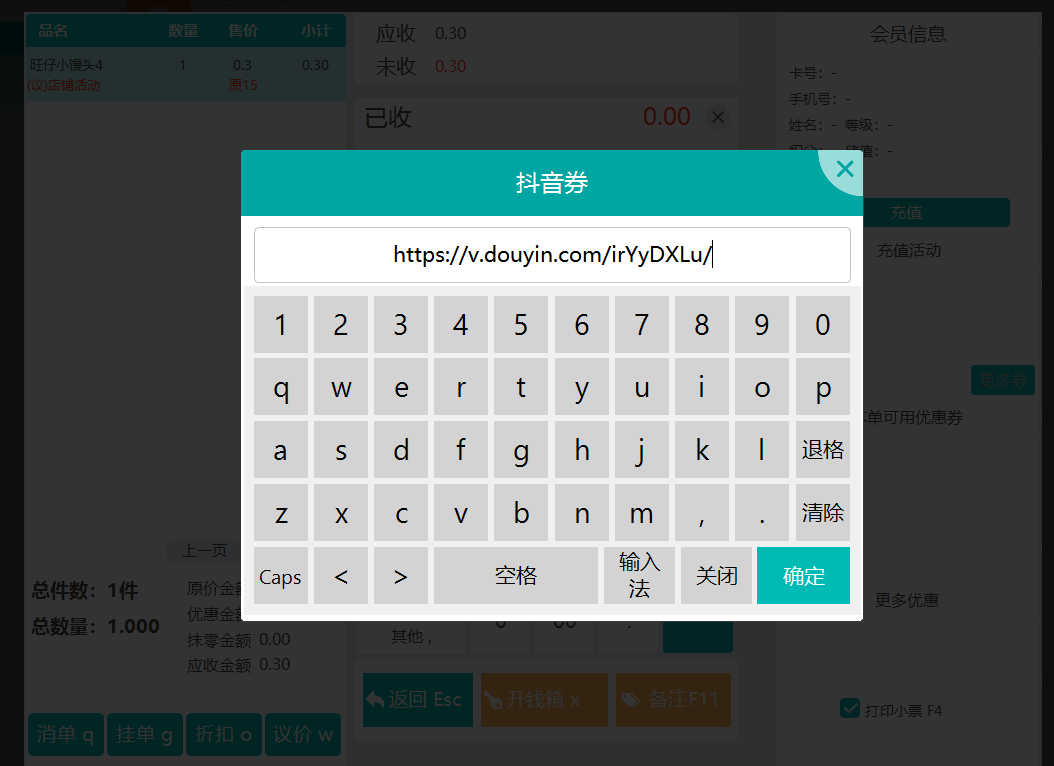1054x766 pixels.
Task: Click the 备注F11 button
Action: click(673, 699)
